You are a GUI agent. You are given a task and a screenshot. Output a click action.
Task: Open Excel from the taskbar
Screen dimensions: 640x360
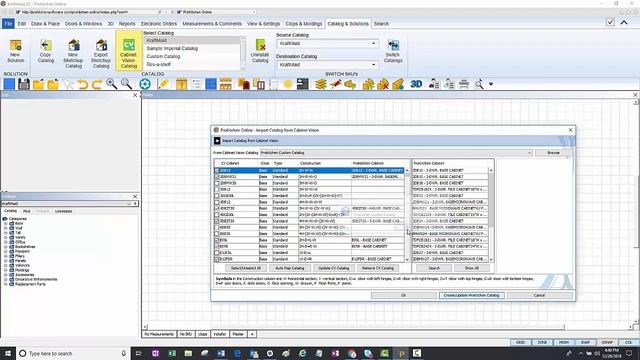coord(172,353)
